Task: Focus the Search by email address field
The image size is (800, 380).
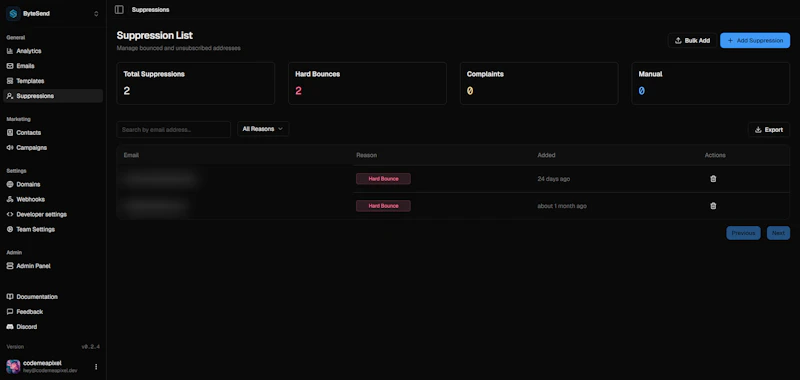Action: pos(173,130)
